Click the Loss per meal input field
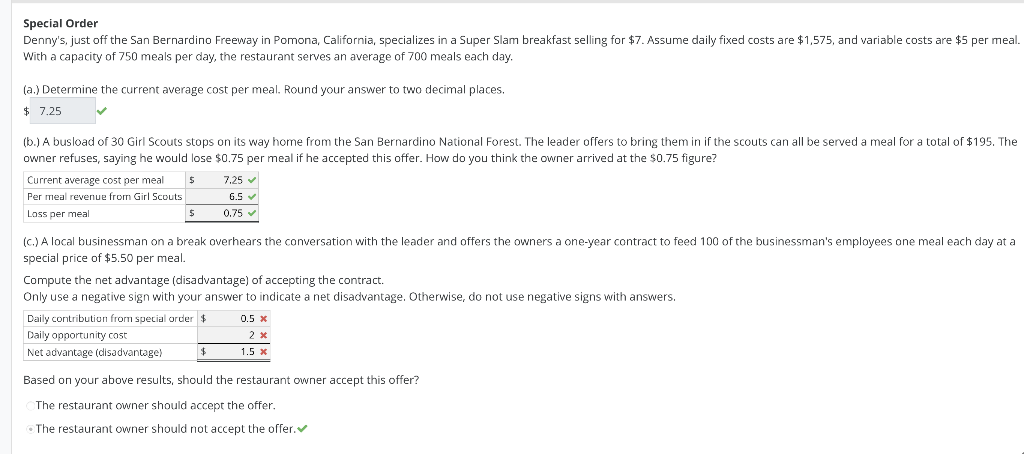 tap(222, 213)
